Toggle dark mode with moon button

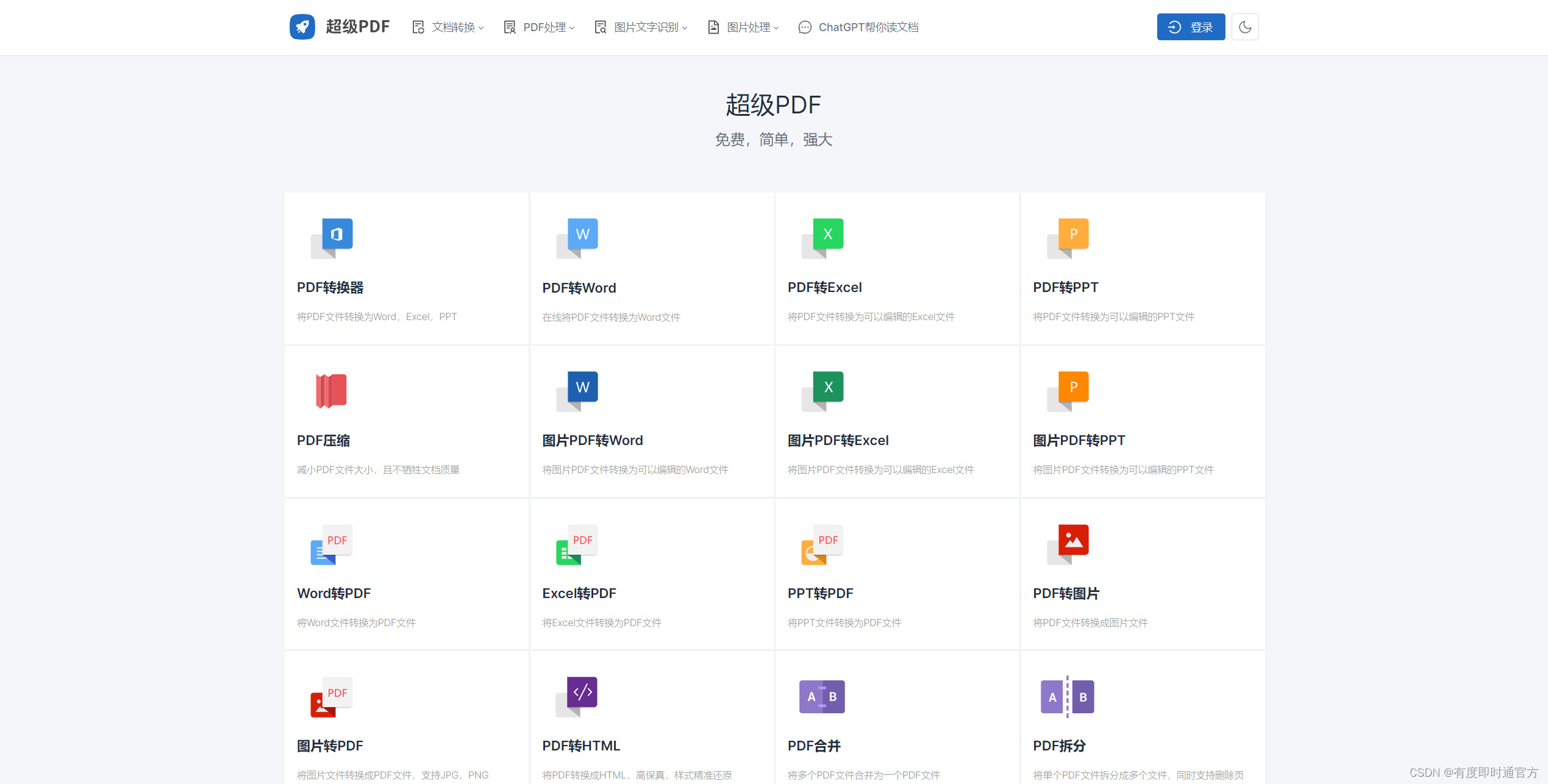tap(1245, 27)
